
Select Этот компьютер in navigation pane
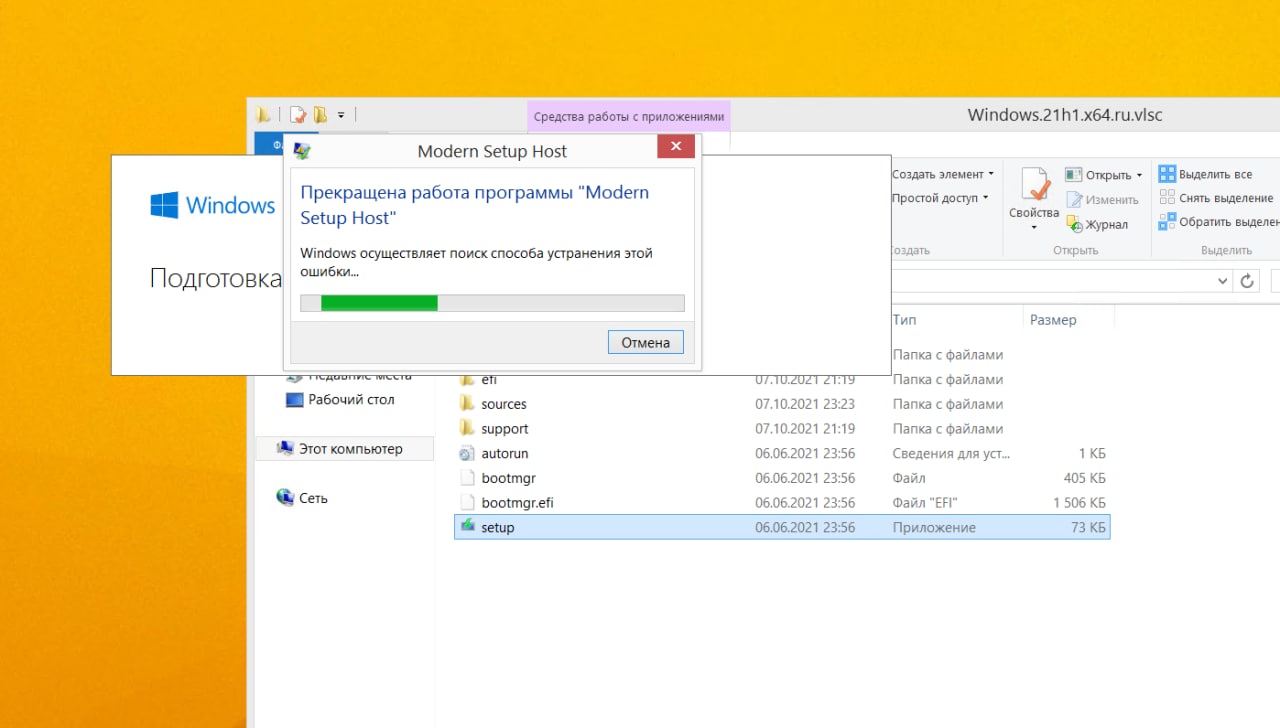click(351, 449)
